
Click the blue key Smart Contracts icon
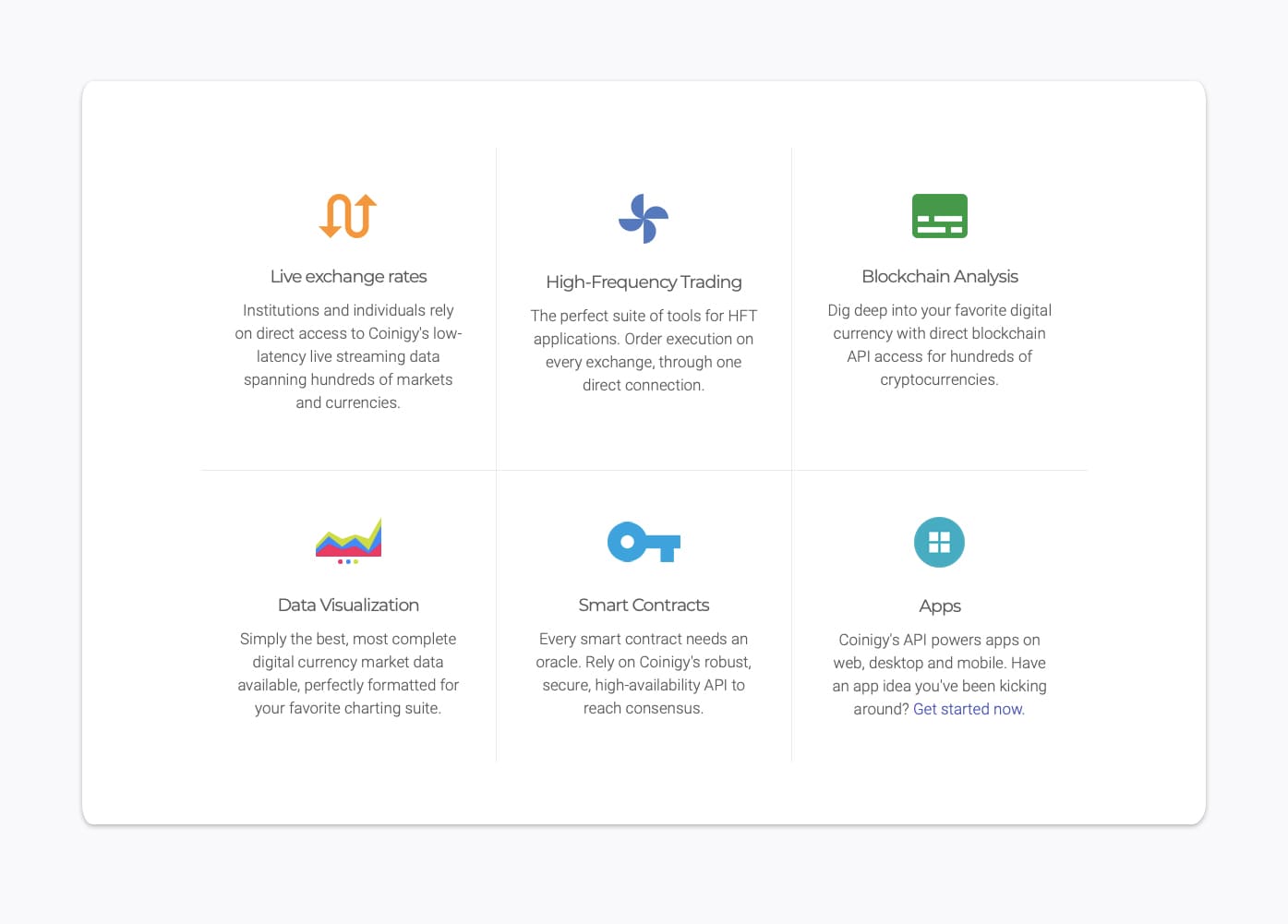tap(644, 542)
